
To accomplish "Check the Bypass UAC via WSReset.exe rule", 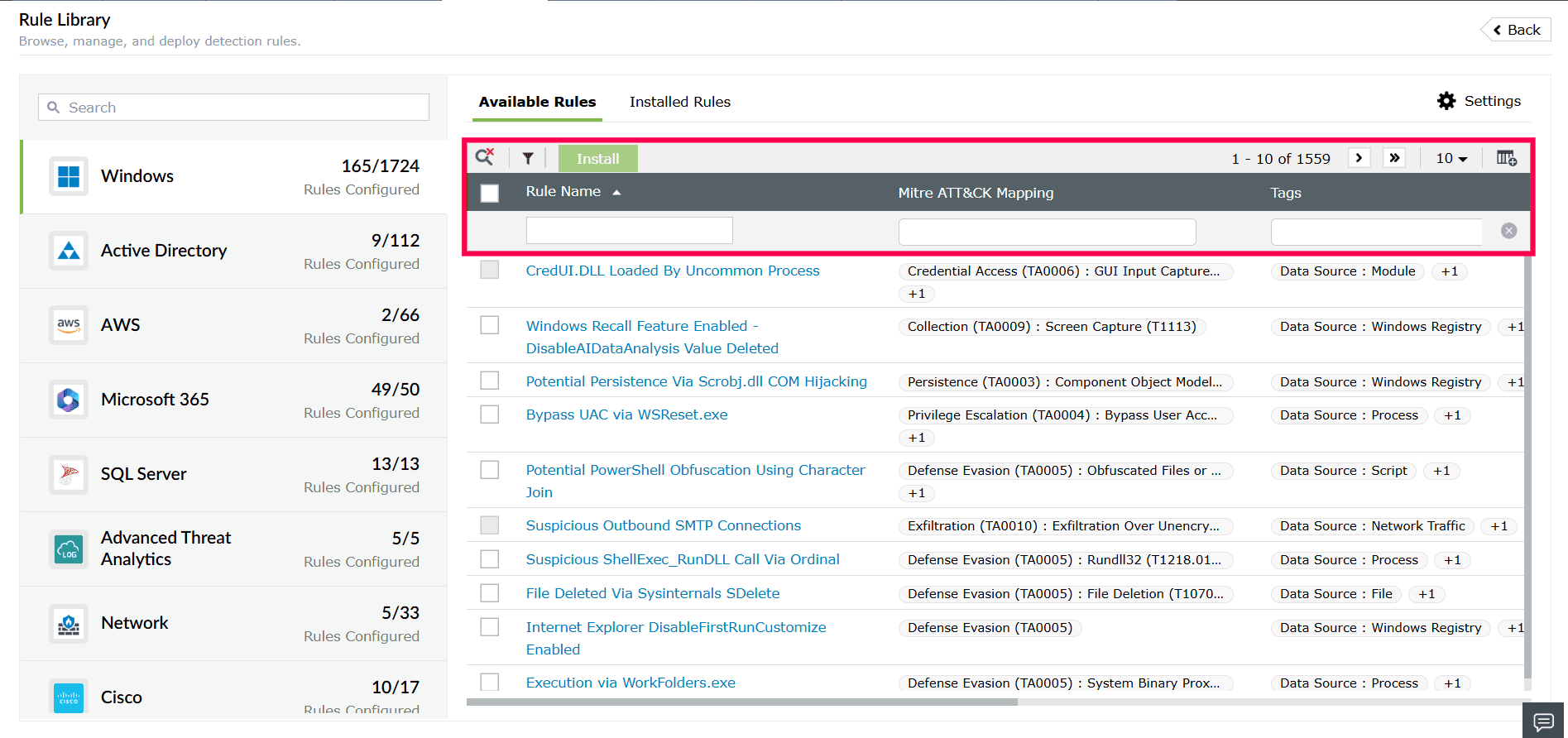I will tap(490, 414).
